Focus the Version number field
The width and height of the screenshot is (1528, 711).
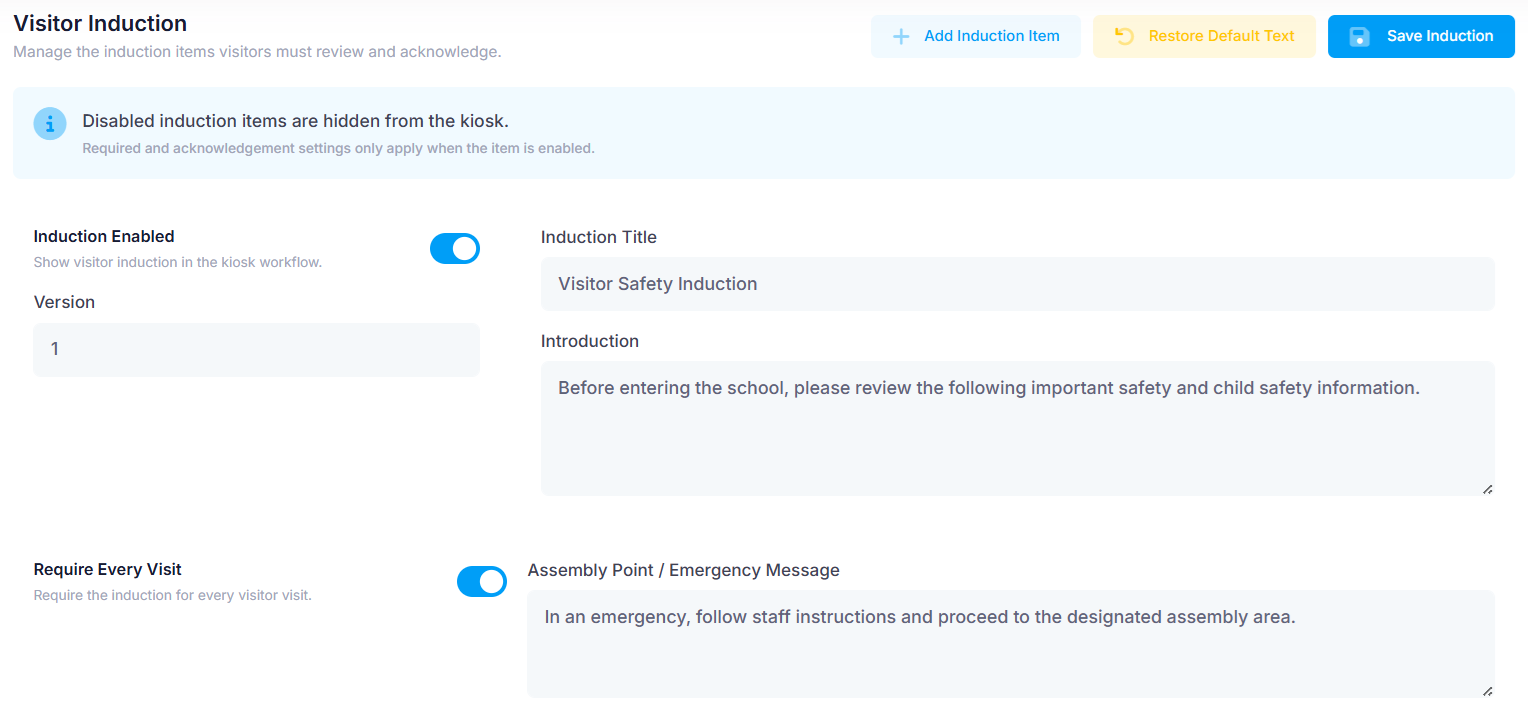click(256, 350)
